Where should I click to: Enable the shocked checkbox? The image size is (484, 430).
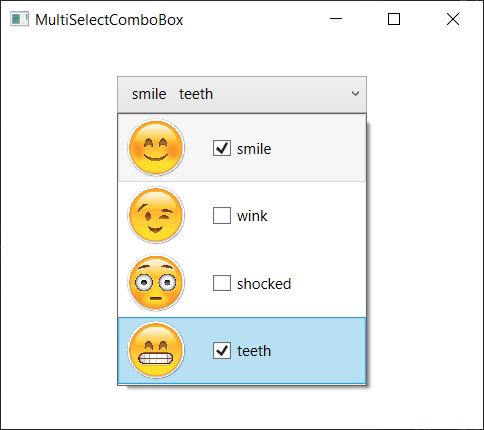(222, 283)
